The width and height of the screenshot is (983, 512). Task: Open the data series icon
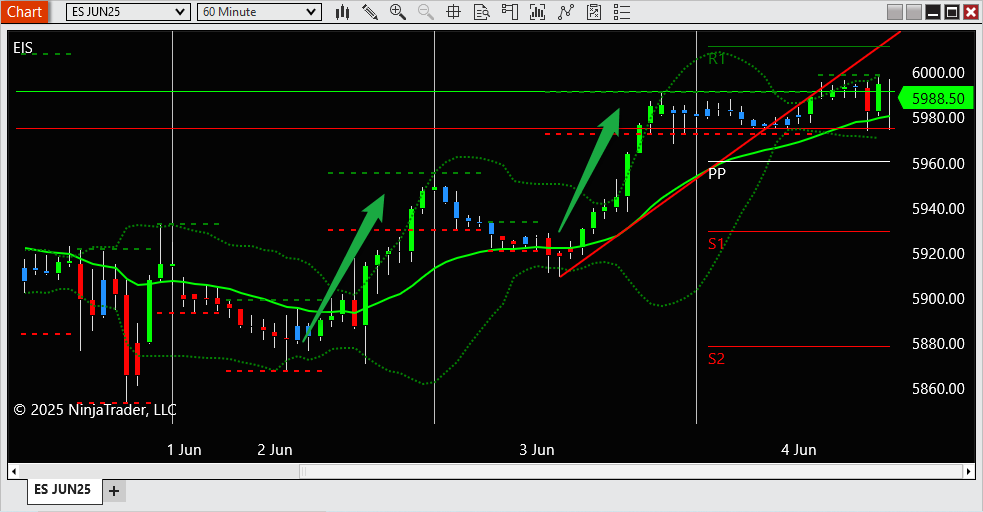coord(537,12)
